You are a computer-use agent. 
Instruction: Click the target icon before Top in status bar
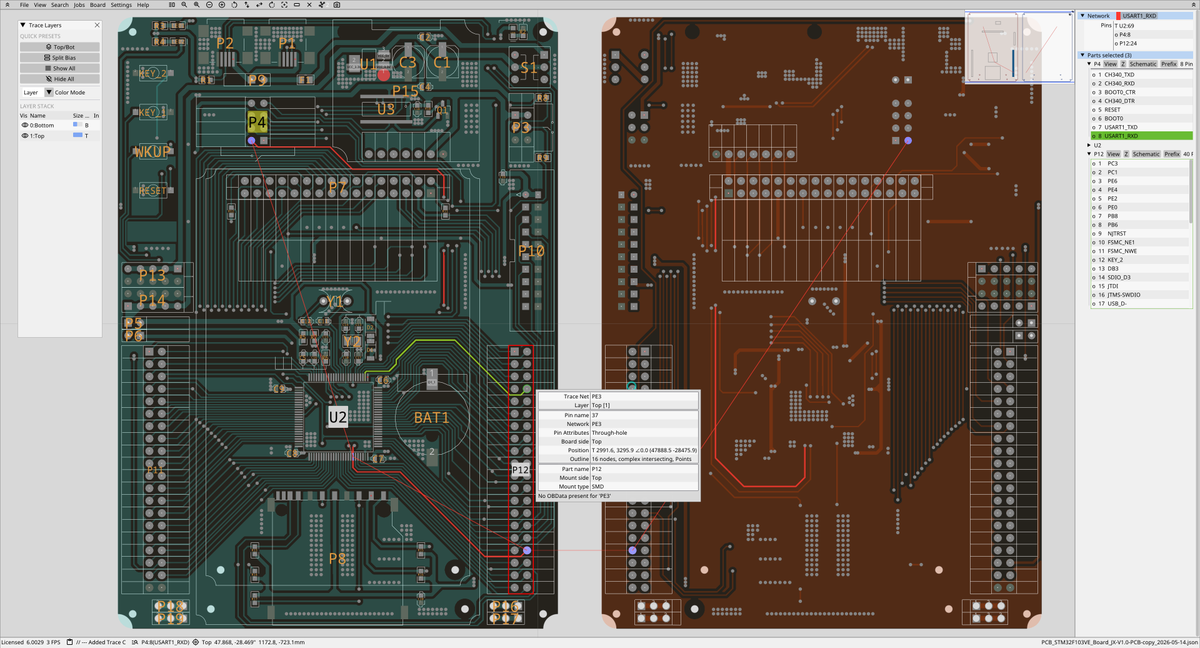tap(195, 642)
